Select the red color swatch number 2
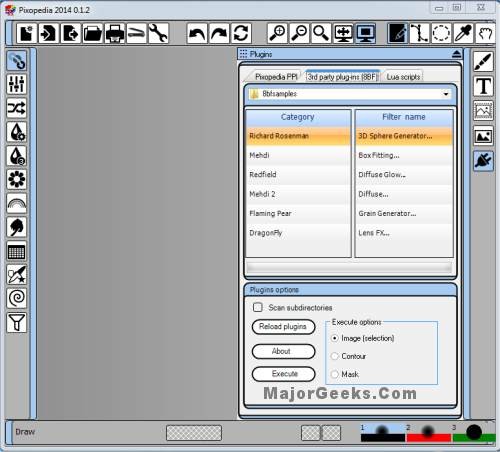This screenshot has height=452, width=500. [x=428, y=433]
